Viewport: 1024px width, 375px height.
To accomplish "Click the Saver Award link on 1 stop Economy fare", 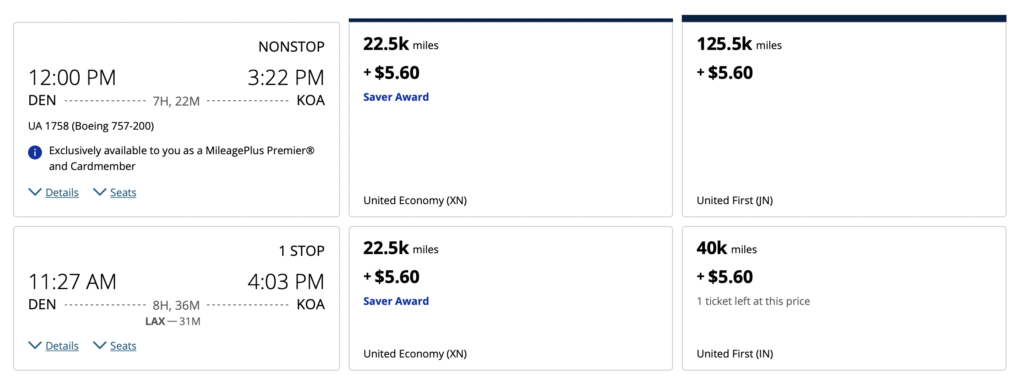I will 396,301.
